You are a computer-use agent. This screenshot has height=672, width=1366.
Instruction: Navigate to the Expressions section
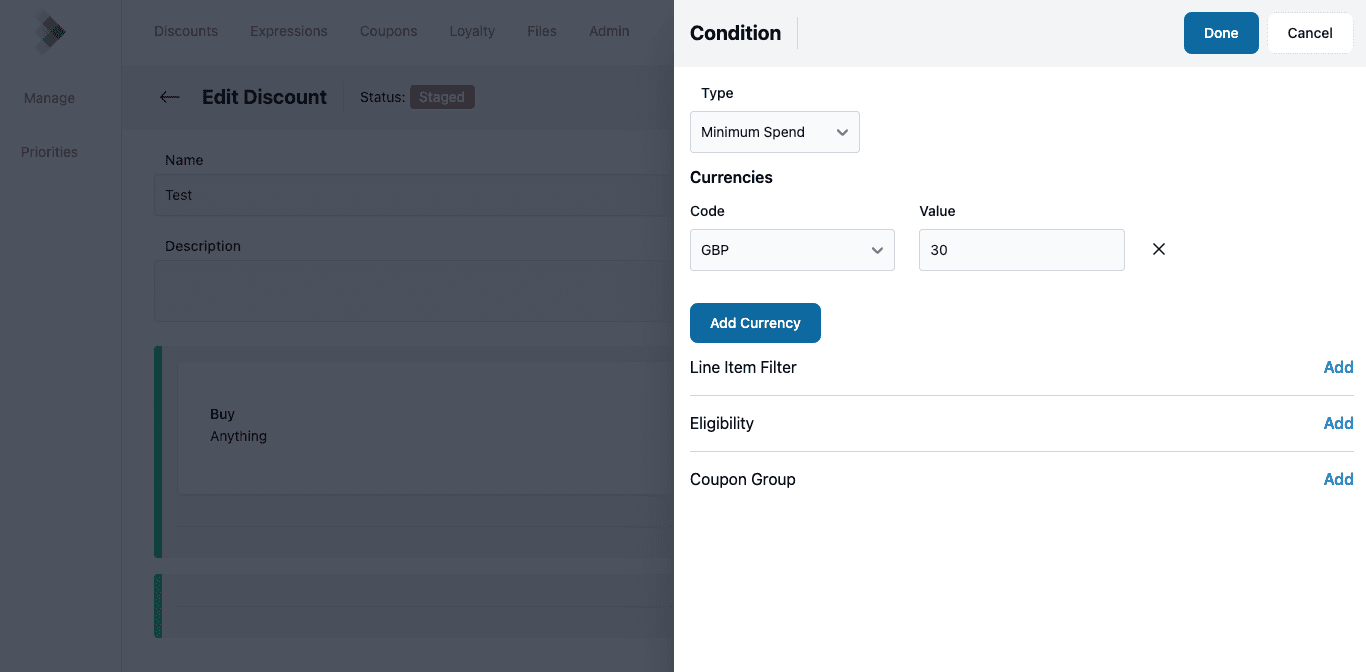pos(288,31)
